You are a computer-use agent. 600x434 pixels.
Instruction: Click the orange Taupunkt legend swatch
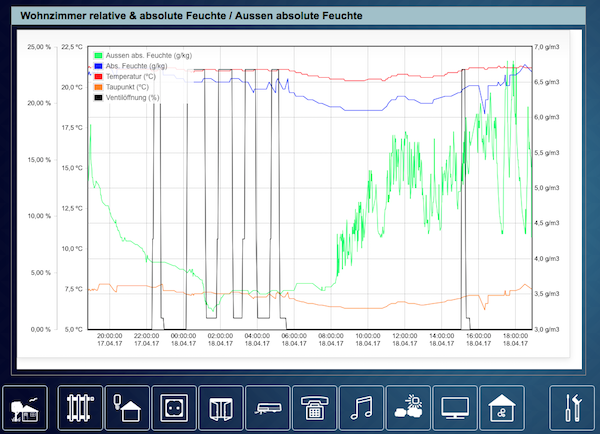coord(98,87)
